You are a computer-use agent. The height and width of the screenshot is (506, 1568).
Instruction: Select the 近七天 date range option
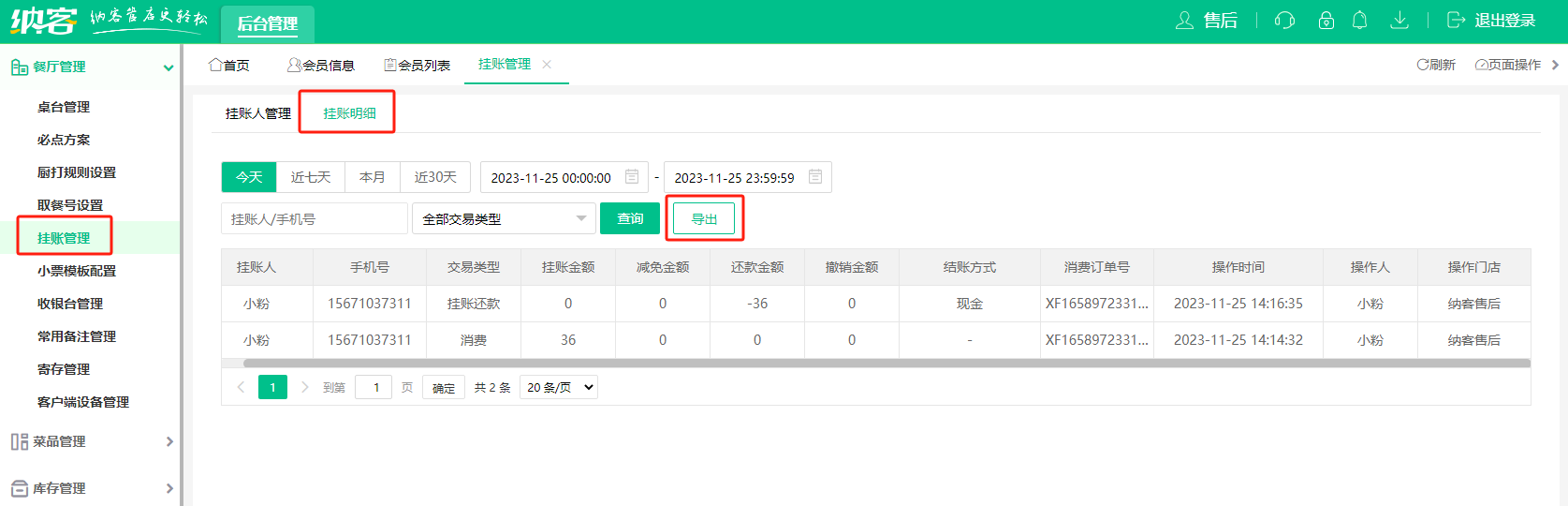pyautogui.click(x=311, y=177)
